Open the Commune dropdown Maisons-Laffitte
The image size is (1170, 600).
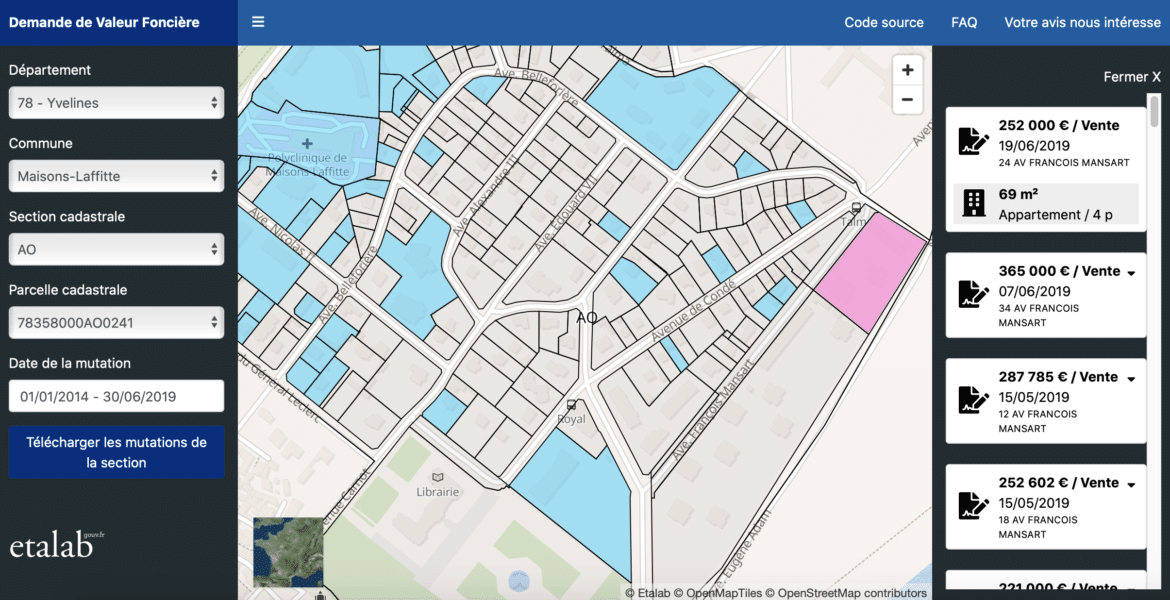pos(116,176)
